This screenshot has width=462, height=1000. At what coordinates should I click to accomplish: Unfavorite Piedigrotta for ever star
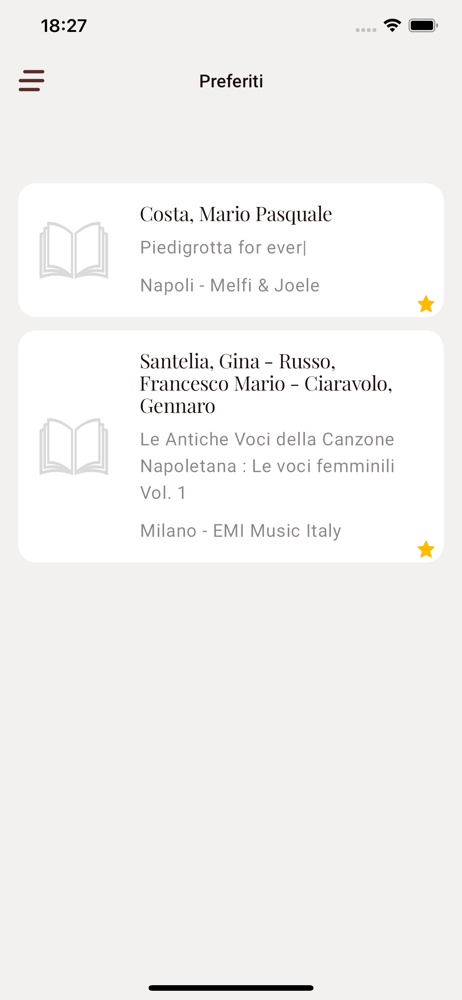426,304
